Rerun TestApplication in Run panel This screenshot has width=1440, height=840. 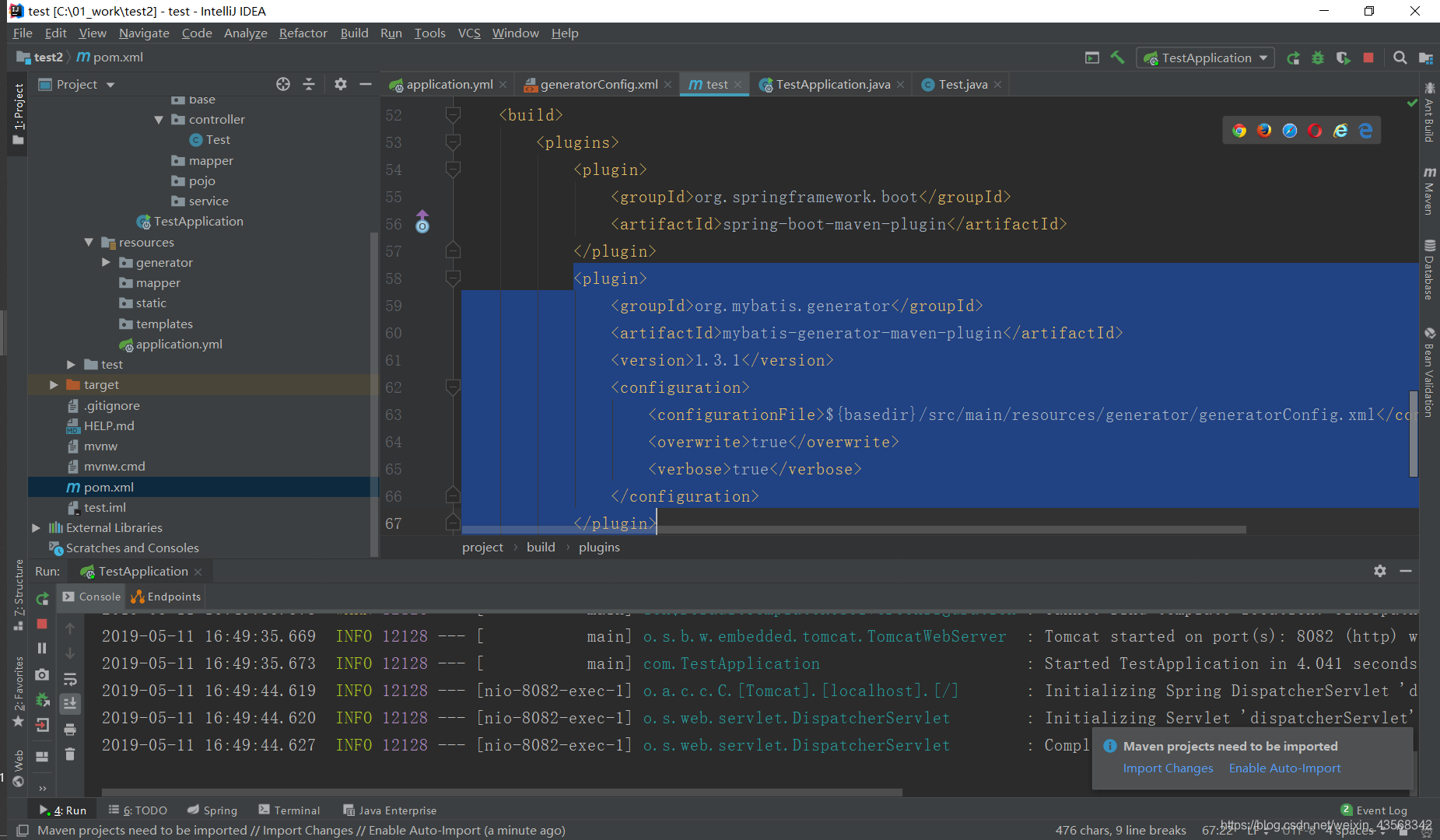click(42, 598)
